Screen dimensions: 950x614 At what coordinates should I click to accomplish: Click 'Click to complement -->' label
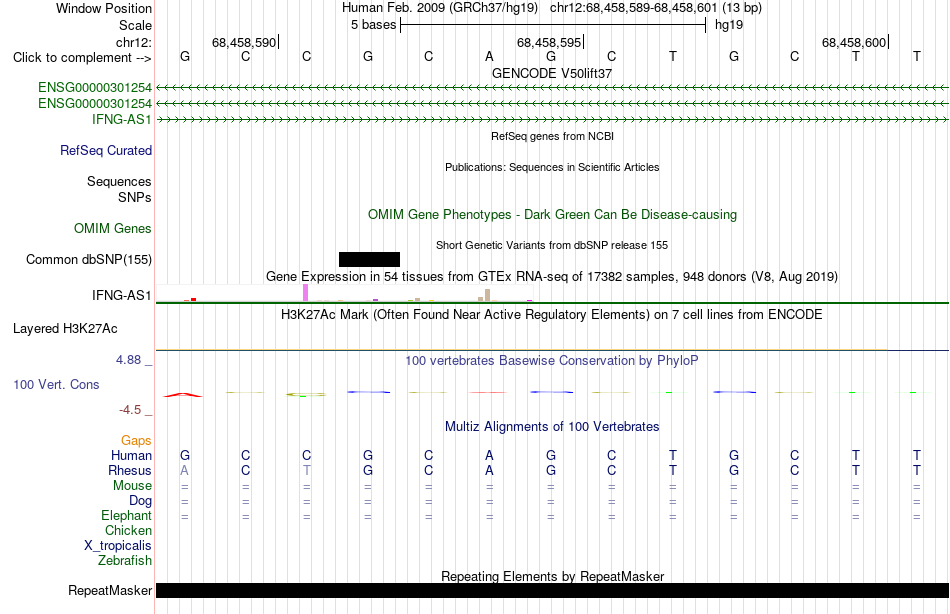click(x=82, y=58)
